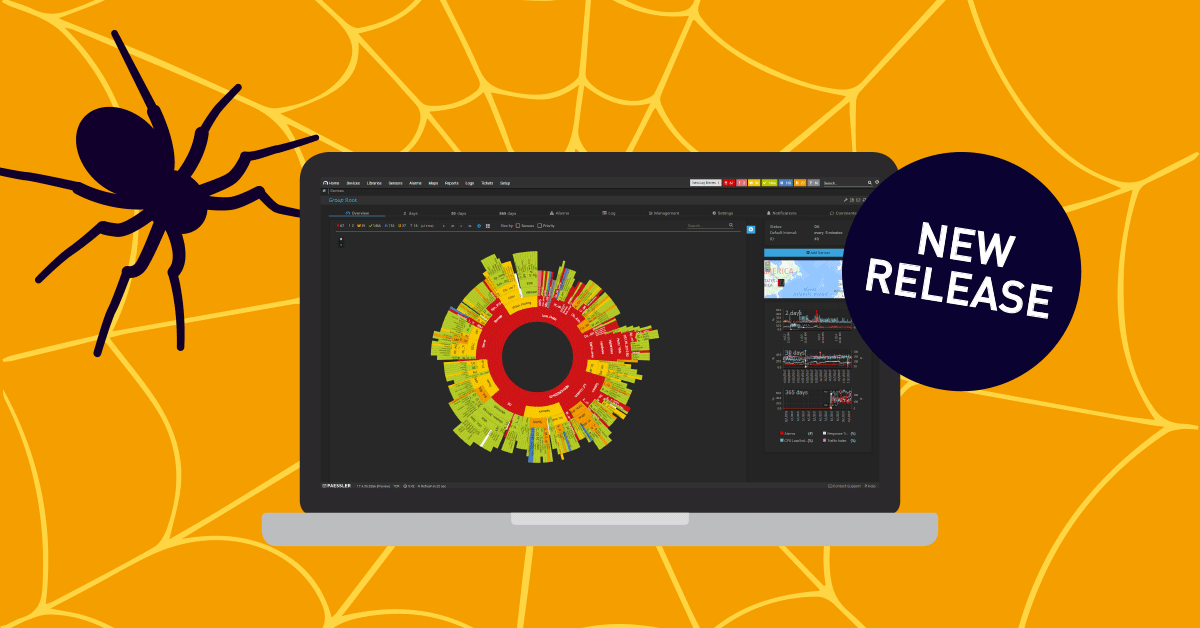The image size is (1200, 628).
Task: Click the center of the red sunburst ring
Action: click(536, 357)
